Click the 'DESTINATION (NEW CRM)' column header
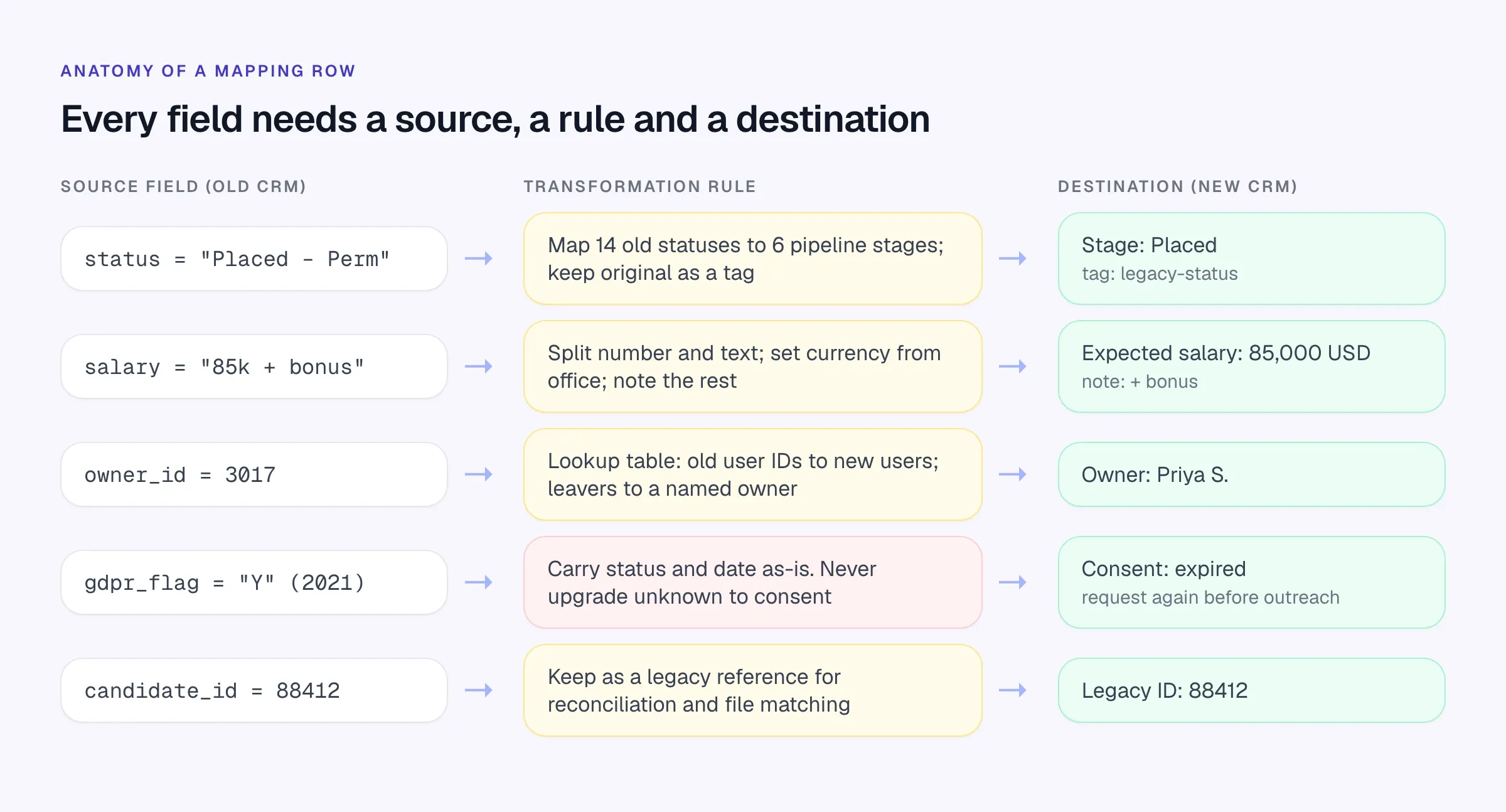The width and height of the screenshot is (1506, 812). pos(1178,186)
